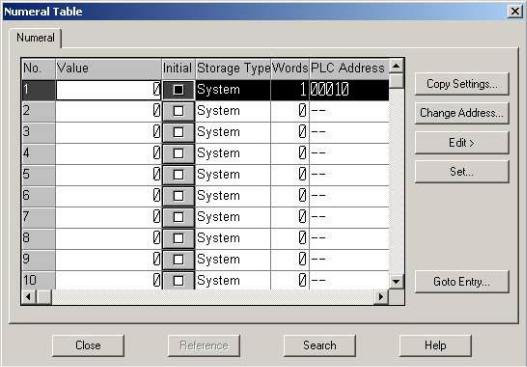The width and height of the screenshot is (527, 367).
Task: Click the PLC Address cell of row 8
Action: point(349,238)
